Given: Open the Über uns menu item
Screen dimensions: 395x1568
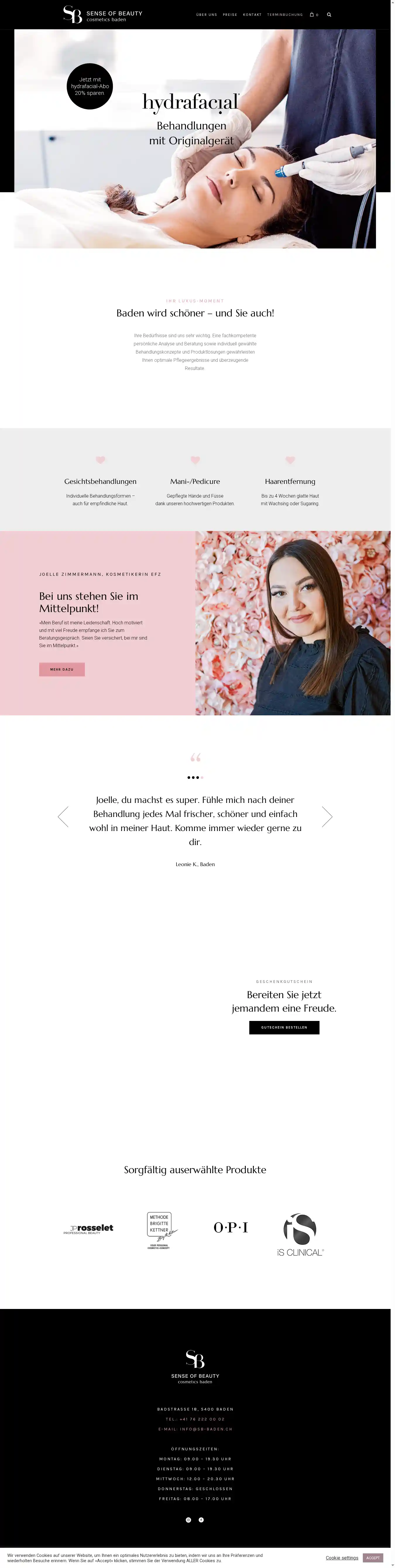Looking at the screenshot, I should [x=206, y=15].
